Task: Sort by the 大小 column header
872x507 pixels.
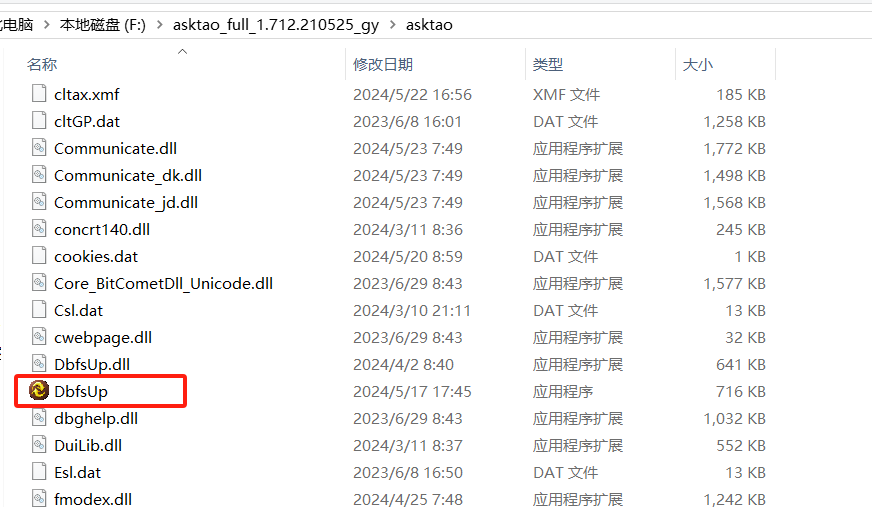Action: click(x=697, y=64)
